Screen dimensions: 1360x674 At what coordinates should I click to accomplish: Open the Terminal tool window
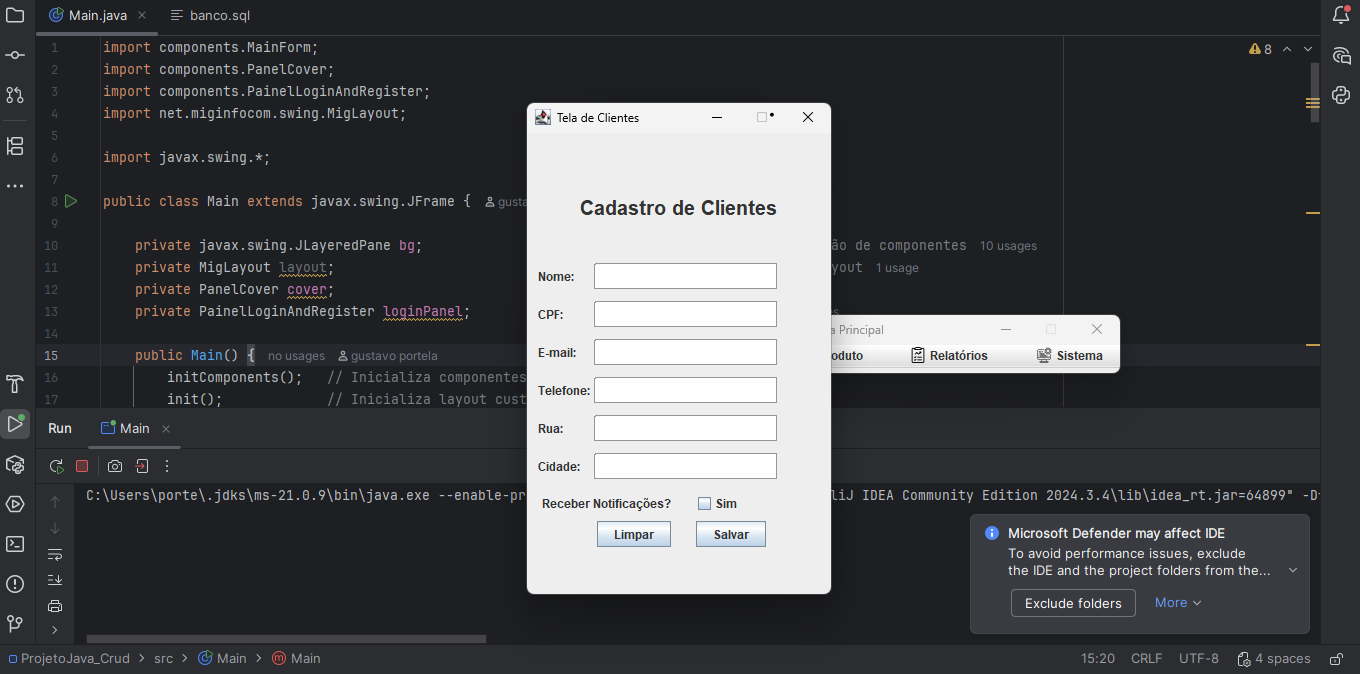coord(15,545)
